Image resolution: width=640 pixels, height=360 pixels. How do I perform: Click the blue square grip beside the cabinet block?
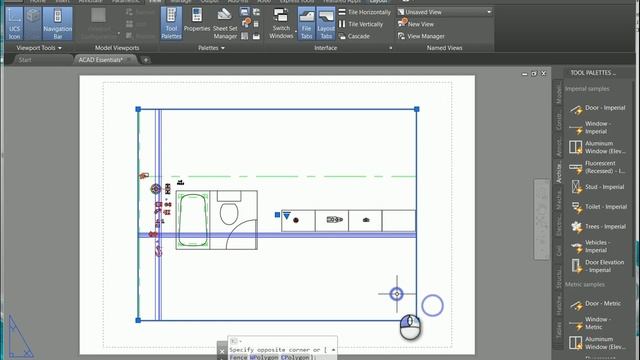tap(277, 215)
